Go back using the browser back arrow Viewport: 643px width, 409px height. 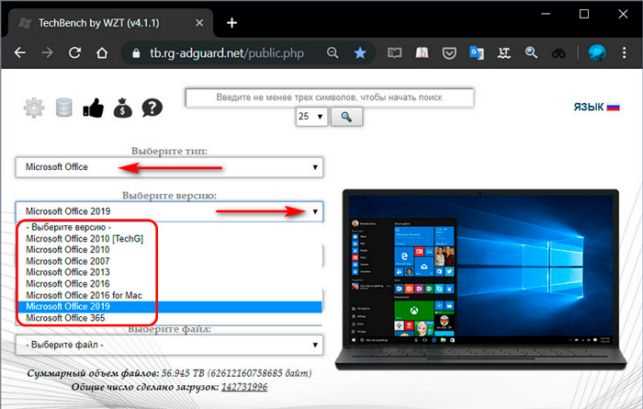pyautogui.click(x=20, y=53)
